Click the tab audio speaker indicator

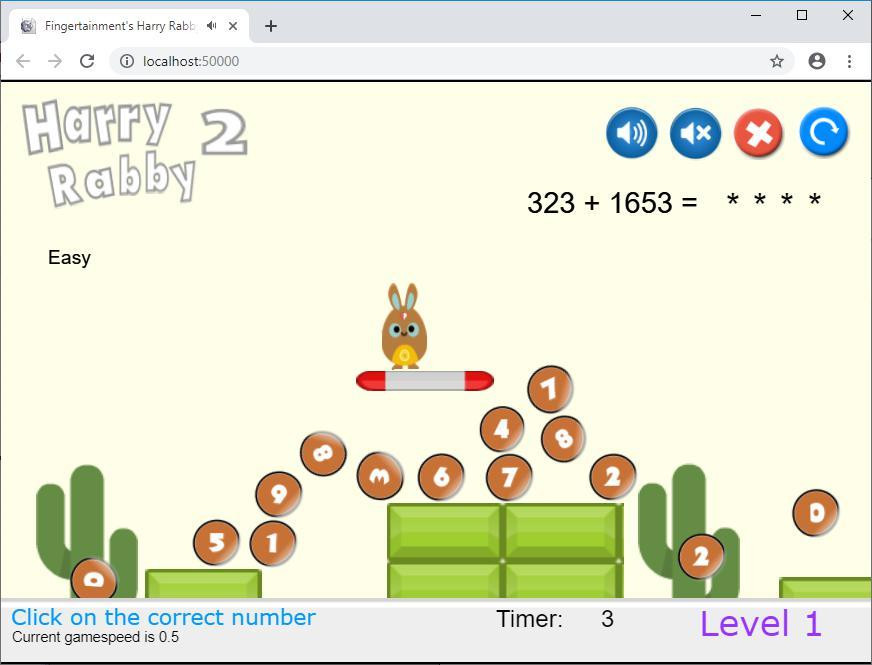tap(211, 26)
